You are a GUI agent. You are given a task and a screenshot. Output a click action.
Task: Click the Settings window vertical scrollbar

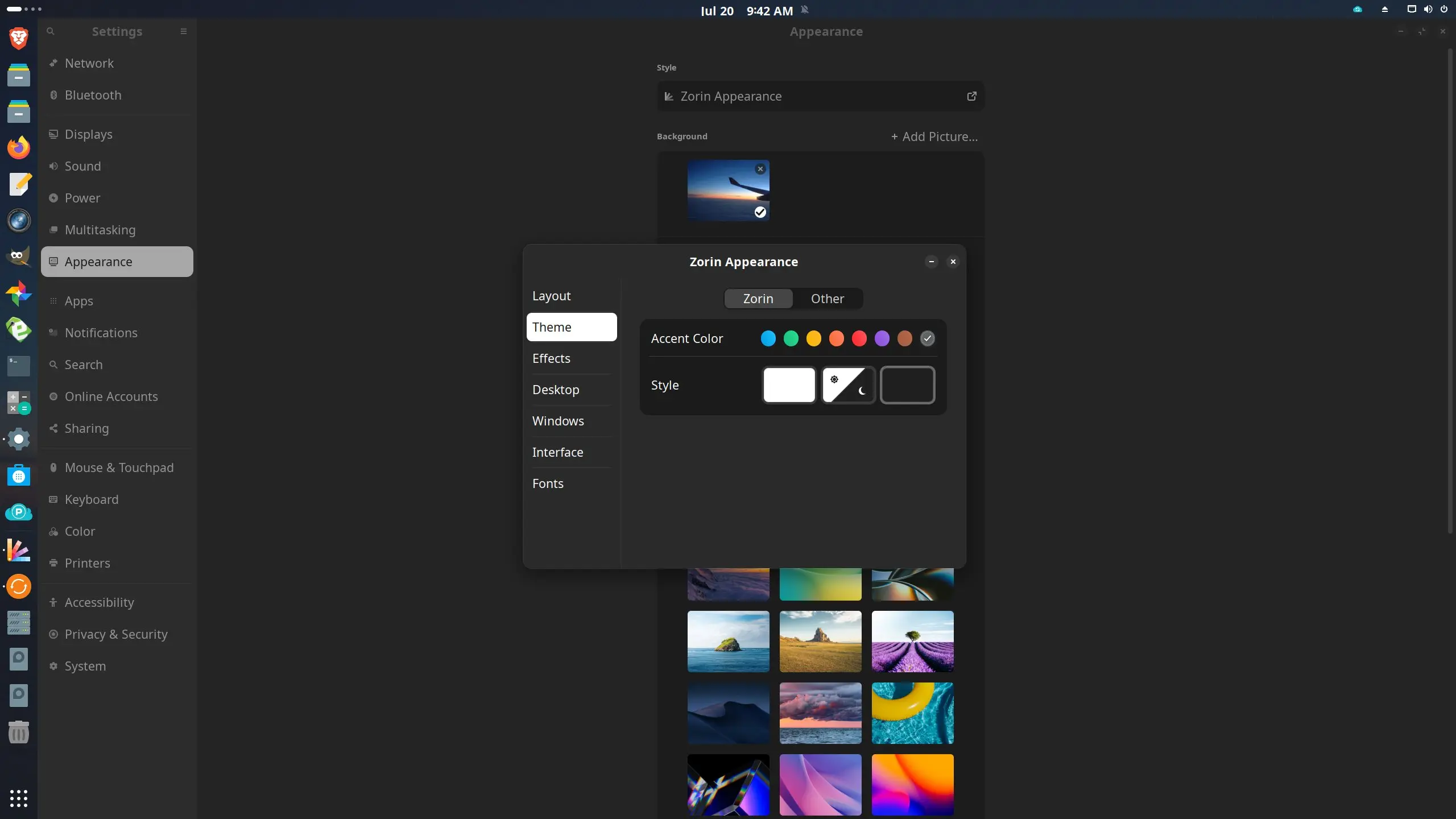click(x=1450, y=290)
